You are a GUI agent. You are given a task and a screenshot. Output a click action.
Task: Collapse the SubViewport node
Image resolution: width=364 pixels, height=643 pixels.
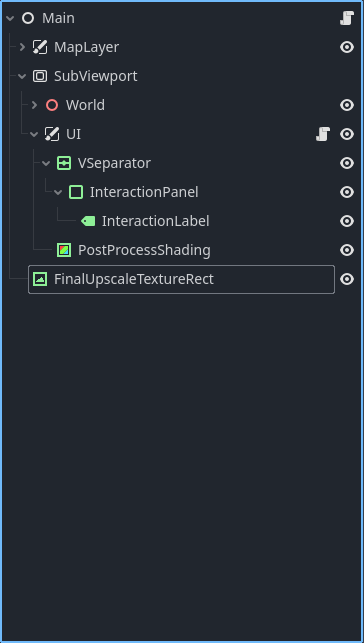pyautogui.click(x=22, y=76)
